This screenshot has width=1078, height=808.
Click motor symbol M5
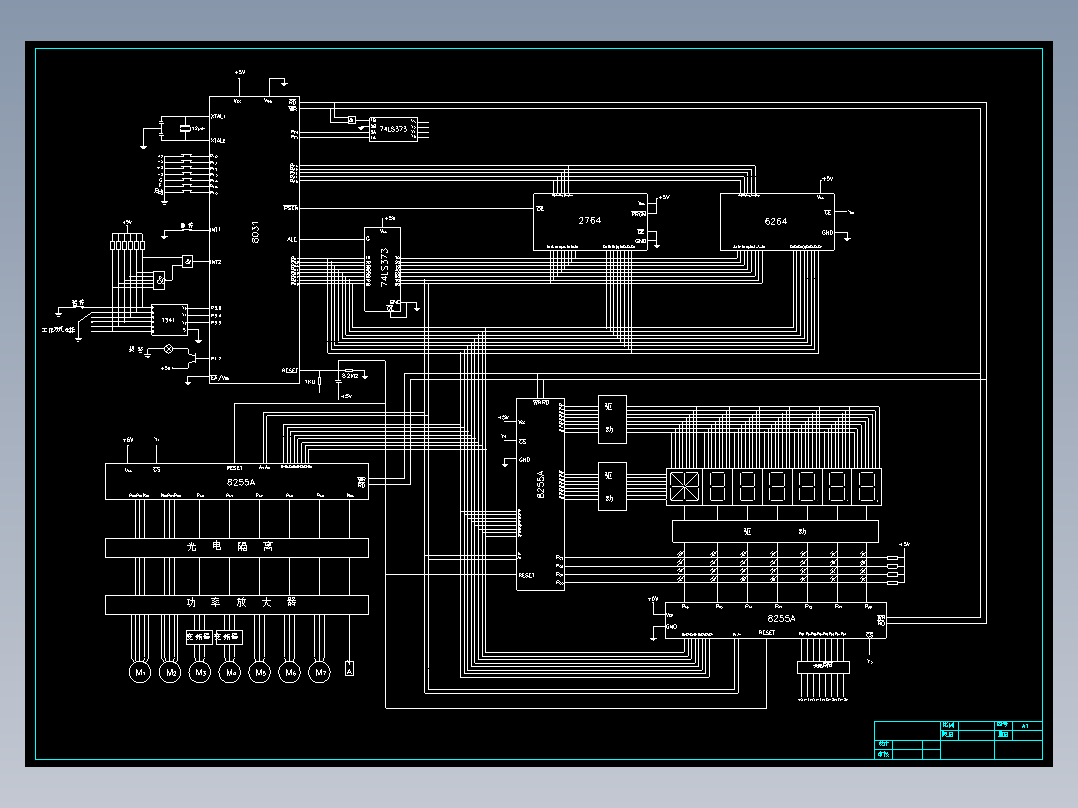[x=260, y=672]
